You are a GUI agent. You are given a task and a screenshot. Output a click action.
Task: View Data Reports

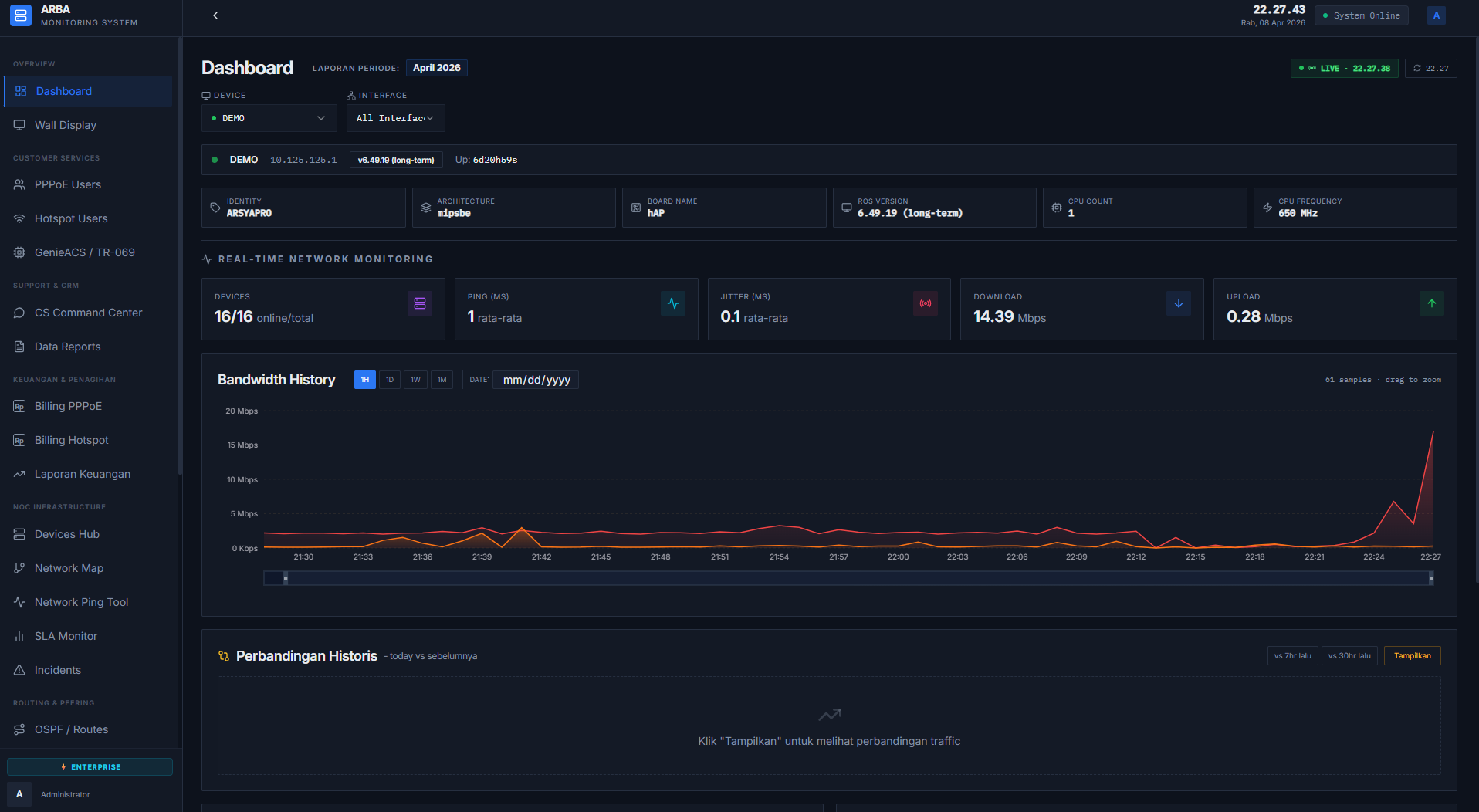click(88, 347)
